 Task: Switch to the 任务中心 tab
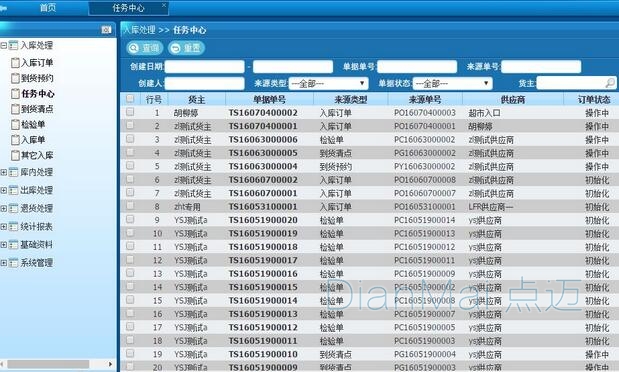(128, 8)
